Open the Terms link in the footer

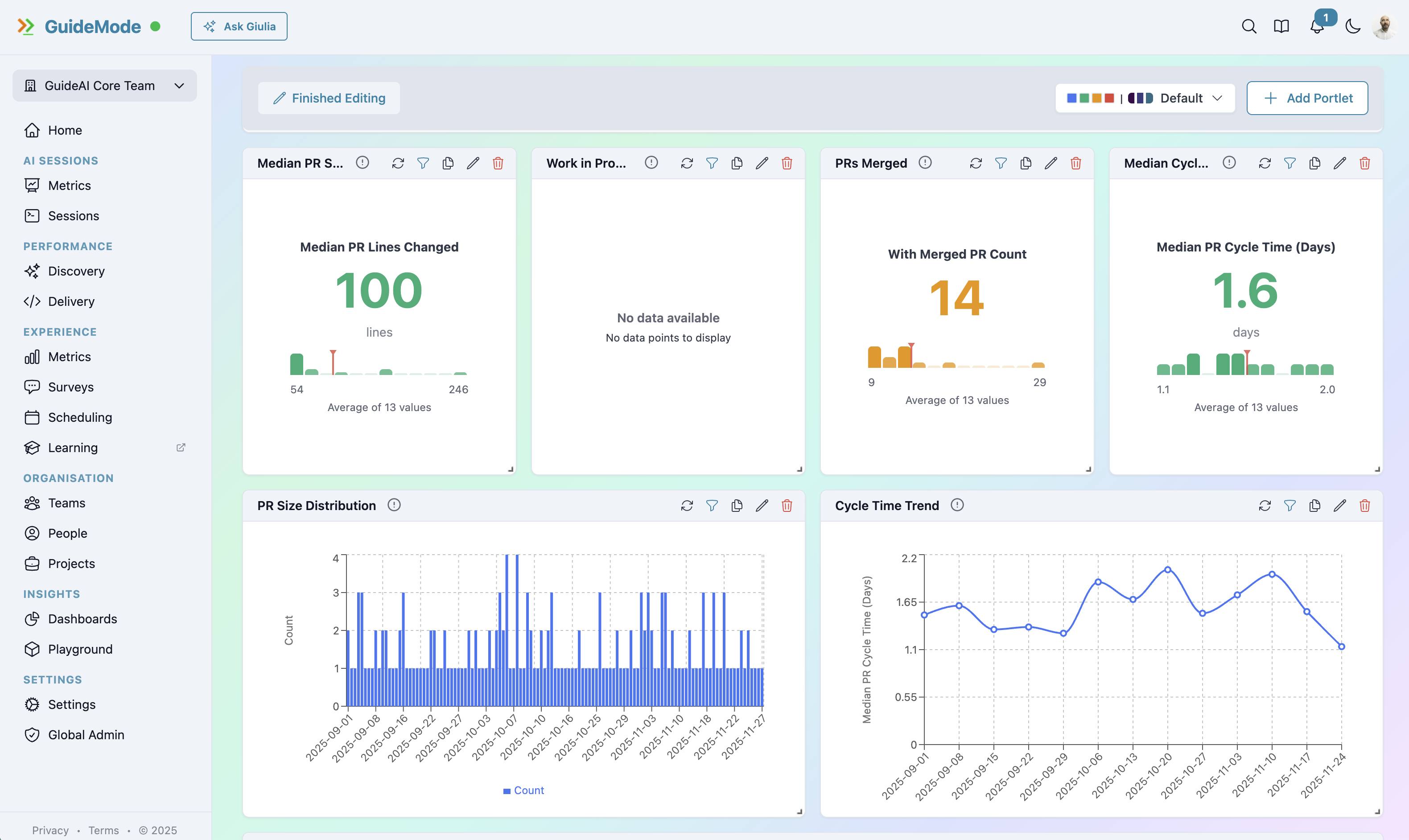(x=103, y=830)
